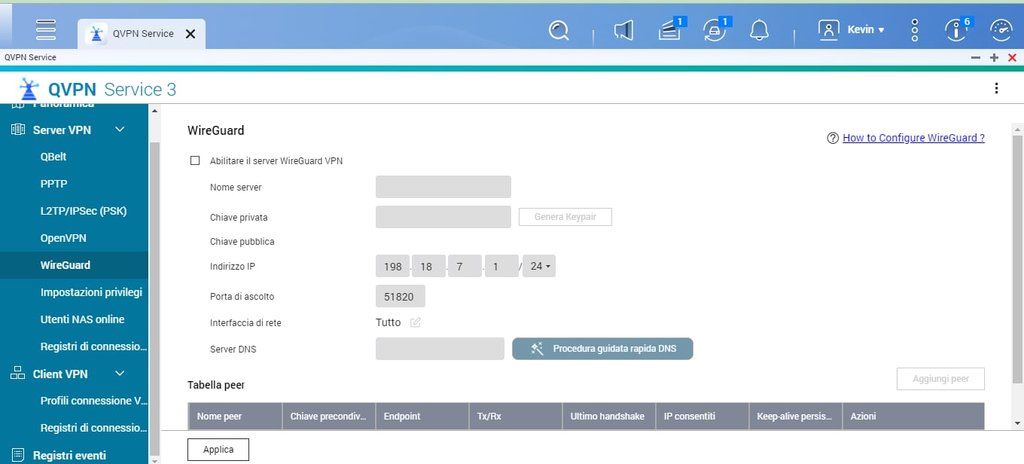Click the Nome server input field
The height and width of the screenshot is (464, 1024).
443,187
